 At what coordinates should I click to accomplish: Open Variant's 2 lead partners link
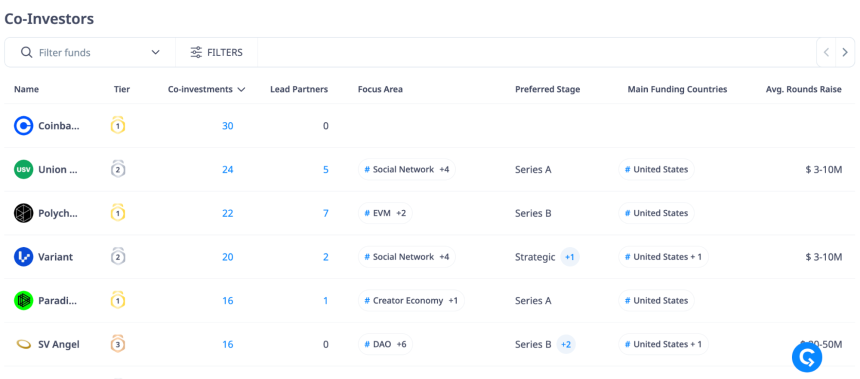coord(326,257)
